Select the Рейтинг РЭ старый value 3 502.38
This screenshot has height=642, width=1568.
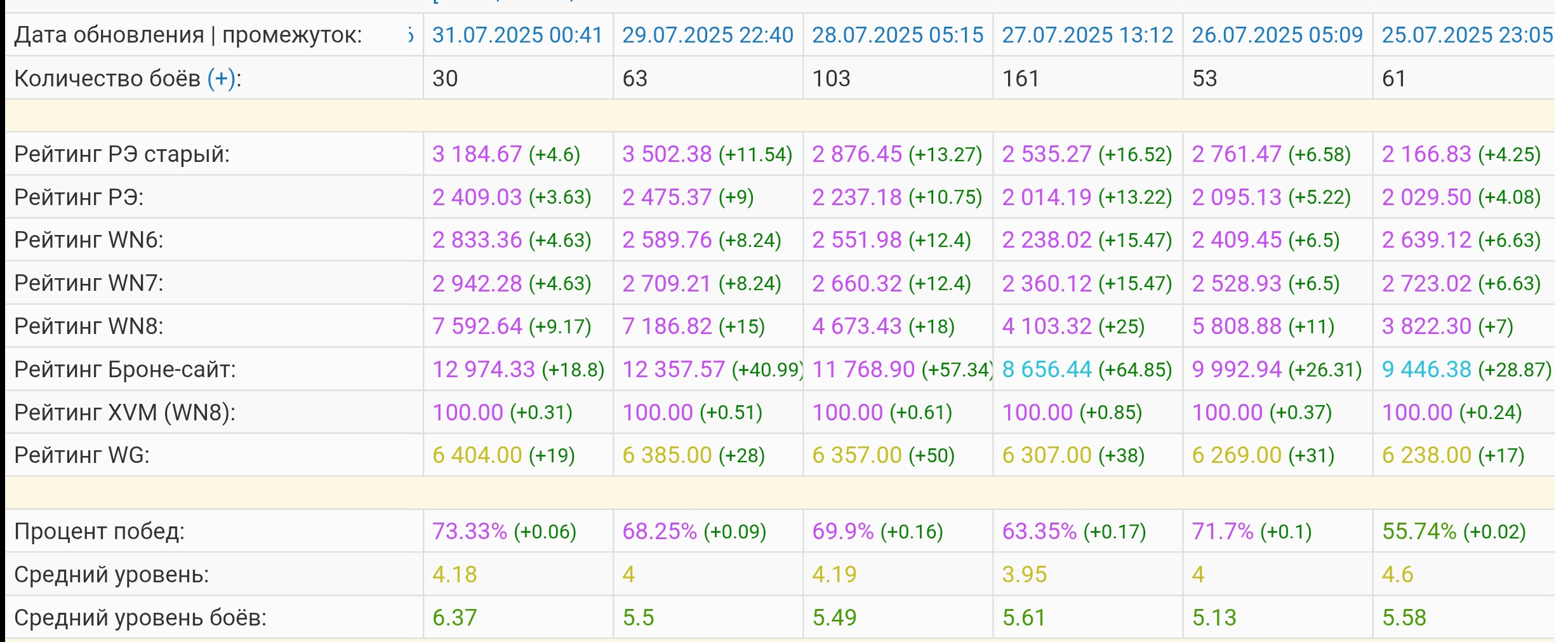coord(667,154)
